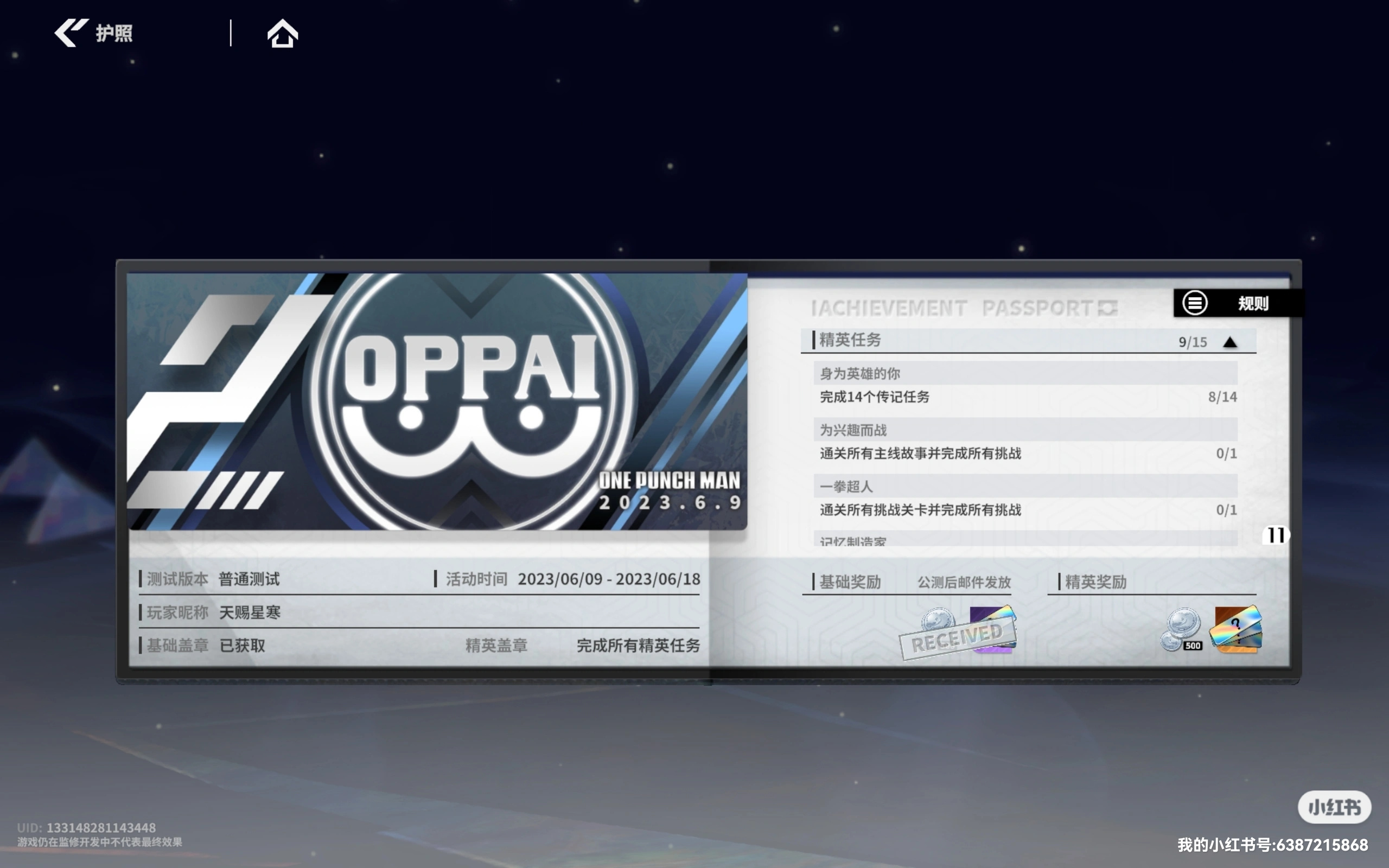Image resolution: width=1389 pixels, height=868 pixels.
Task: Go back using the double-chevron arrow
Action: click(x=71, y=33)
